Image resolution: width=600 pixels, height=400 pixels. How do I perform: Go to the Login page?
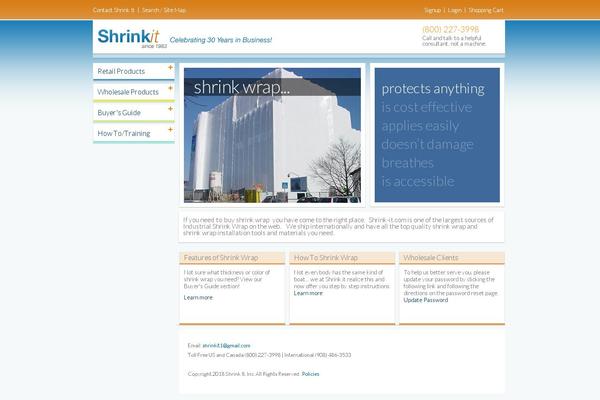[455, 10]
